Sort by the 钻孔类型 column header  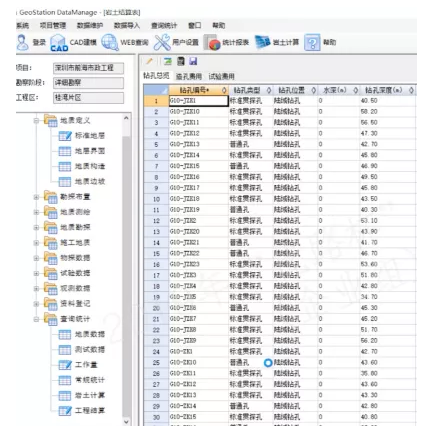coord(251,90)
